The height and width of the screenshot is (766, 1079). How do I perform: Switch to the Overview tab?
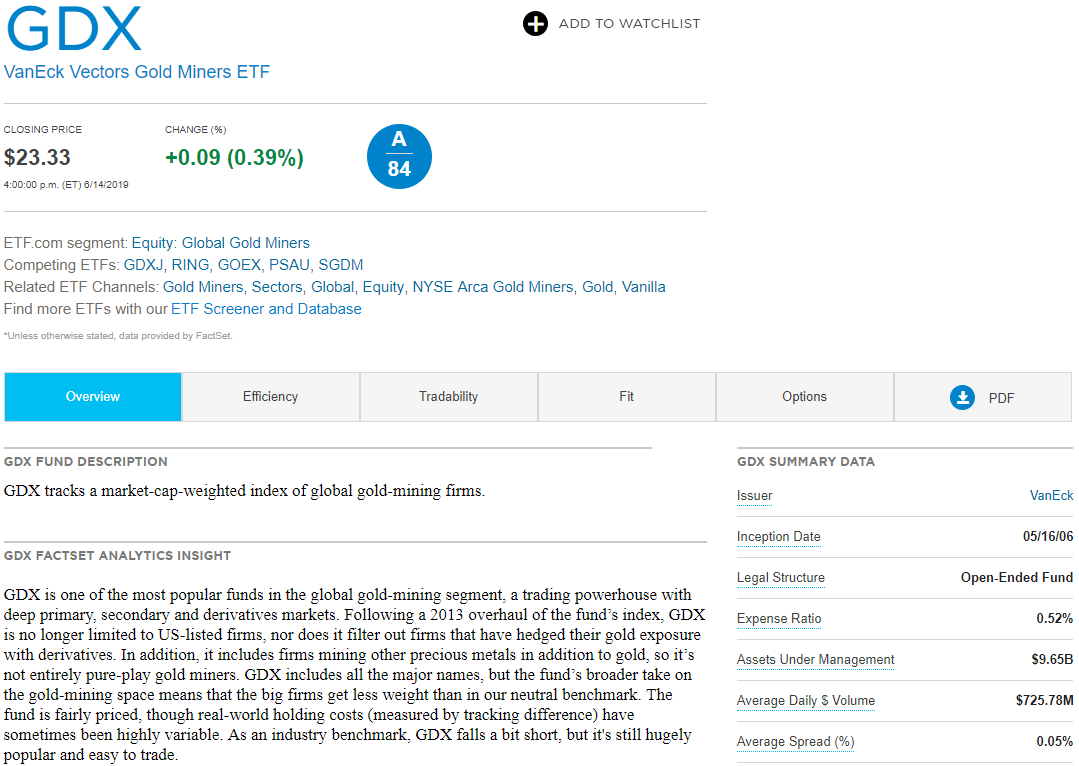click(x=93, y=397)
